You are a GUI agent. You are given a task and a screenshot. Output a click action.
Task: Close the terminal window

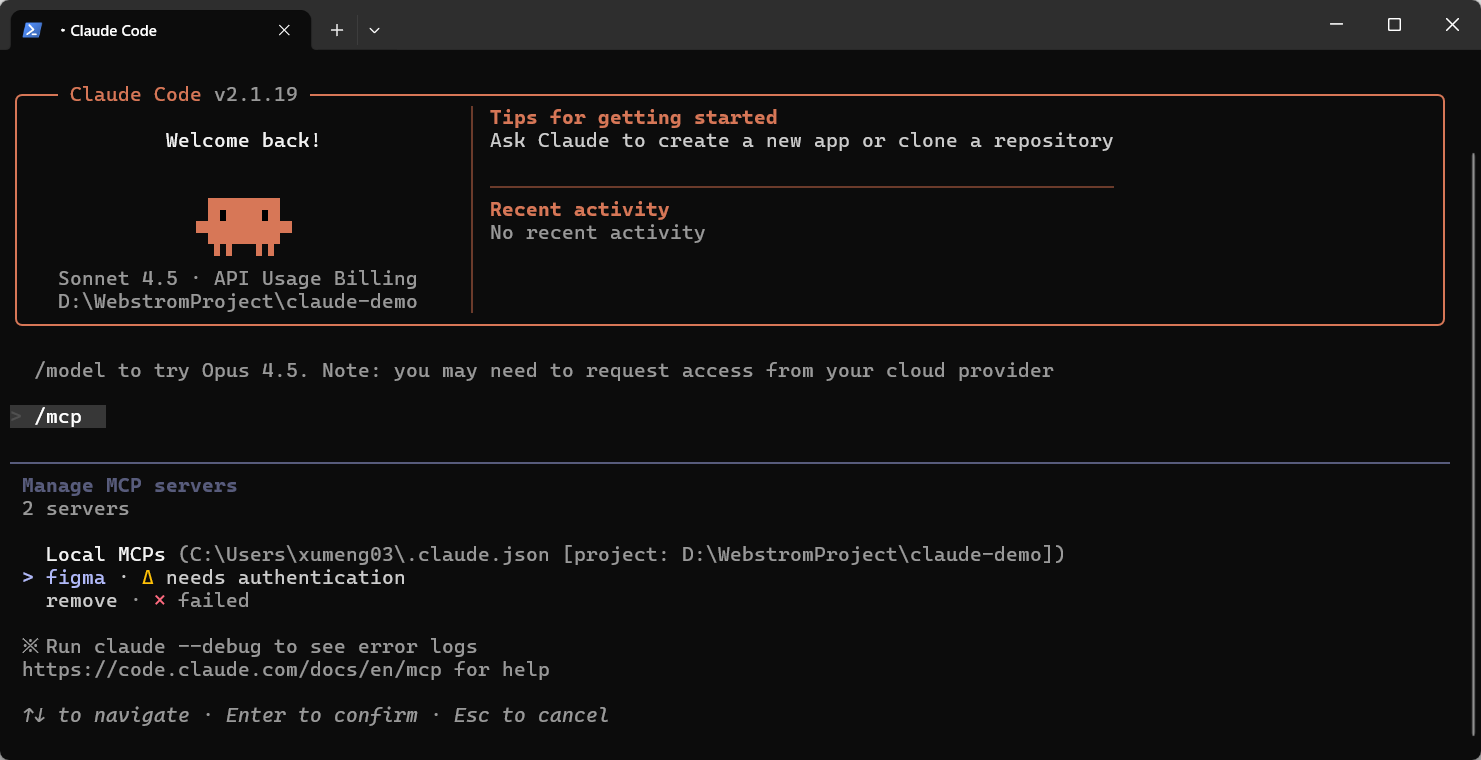coord(1452,25)
